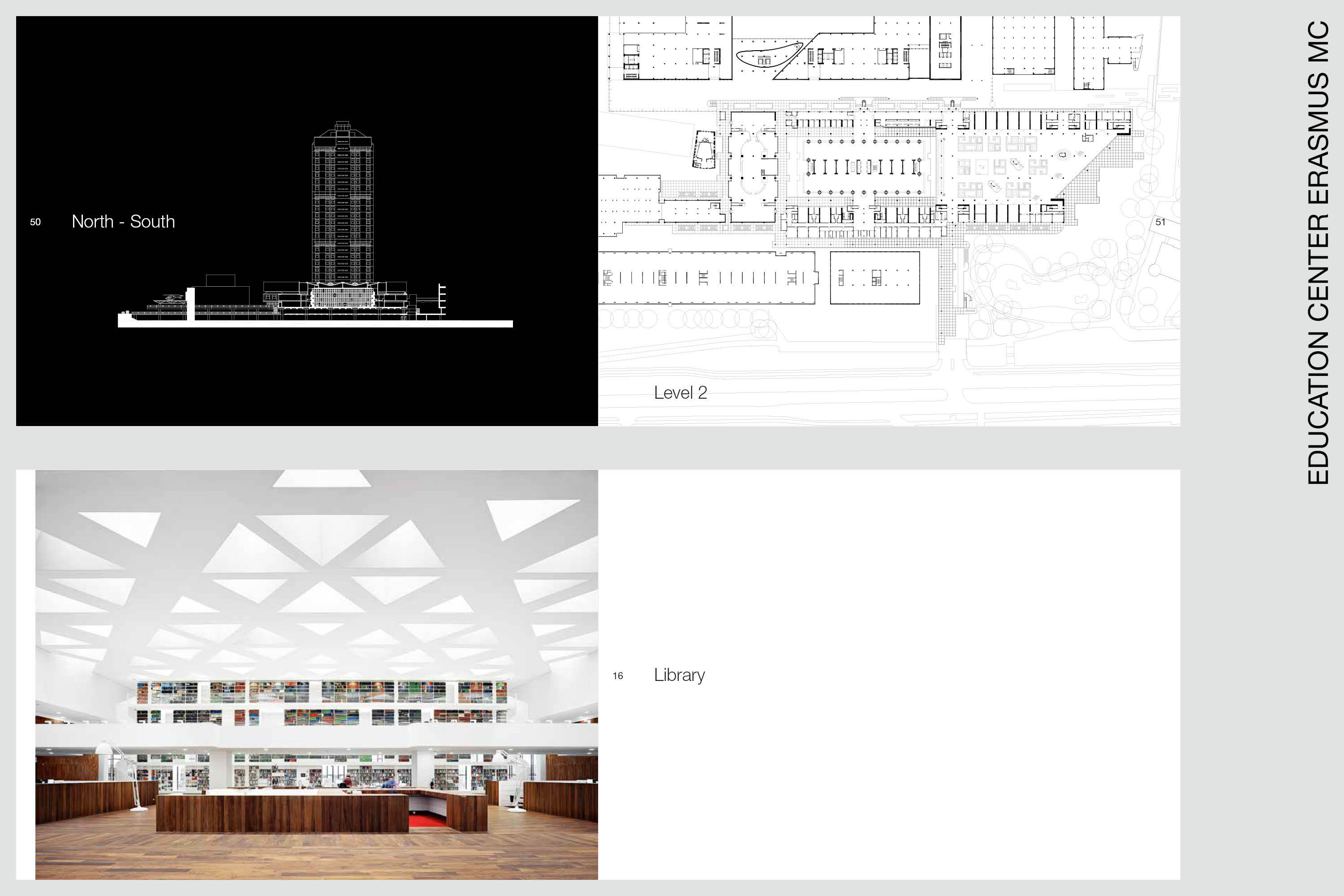Select the Level 2 plan label
Screen dimensions: 1344x896
(680, 392)
